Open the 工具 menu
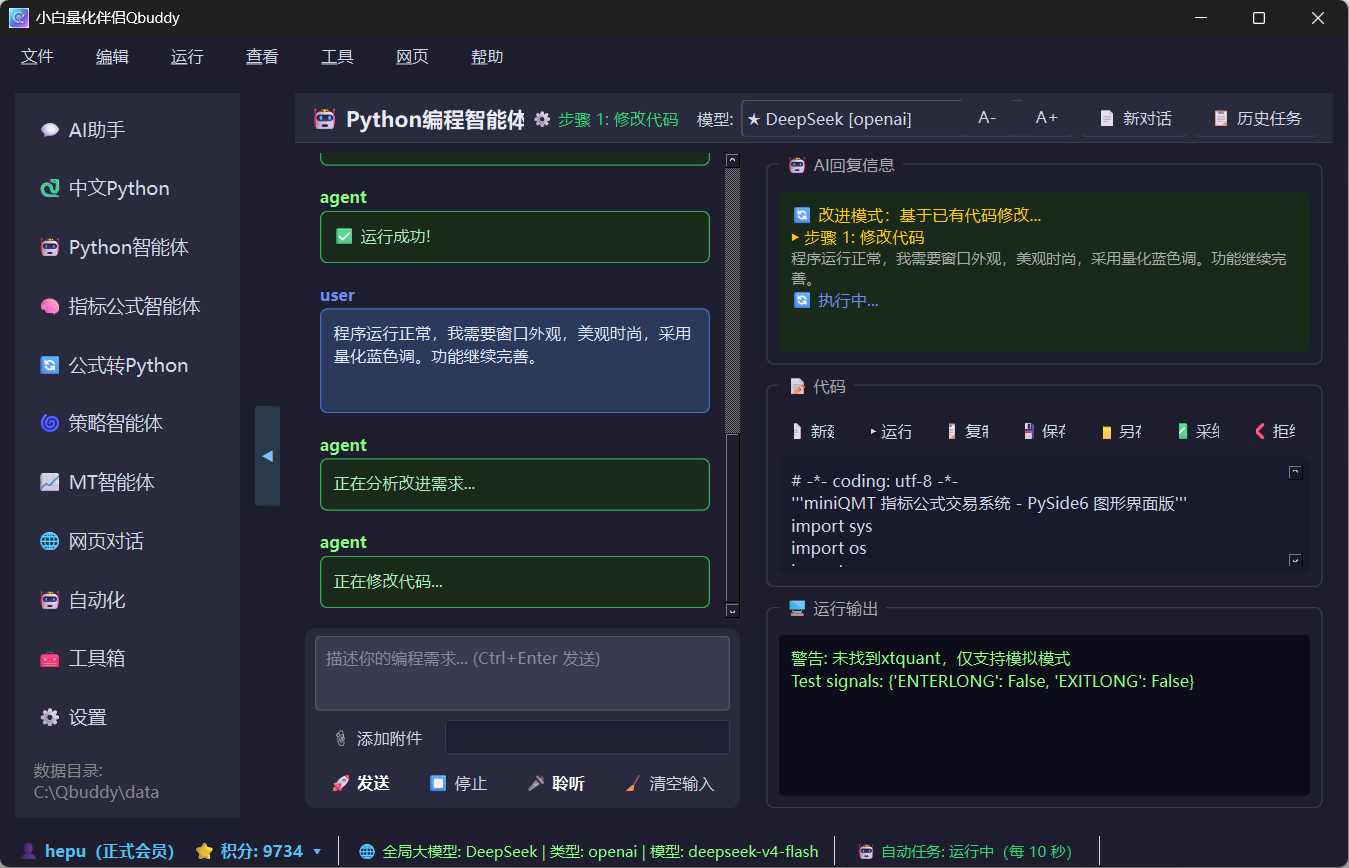1349x868 pixels. [337, 57]
